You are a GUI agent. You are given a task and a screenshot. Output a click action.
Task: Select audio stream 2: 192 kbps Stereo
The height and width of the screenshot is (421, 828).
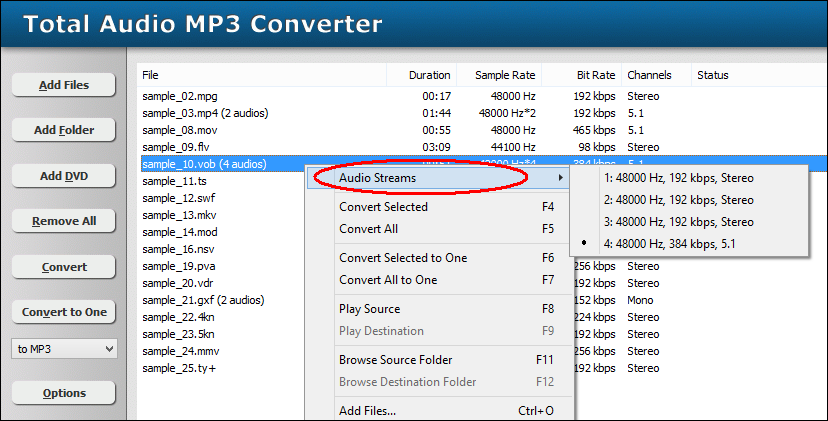pos(689,200)
